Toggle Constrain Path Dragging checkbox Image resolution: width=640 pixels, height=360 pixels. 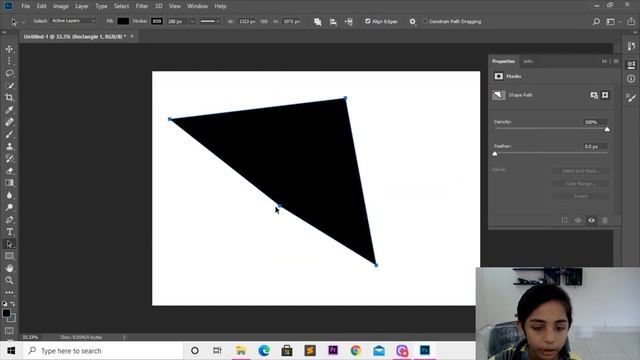[425, 21]
